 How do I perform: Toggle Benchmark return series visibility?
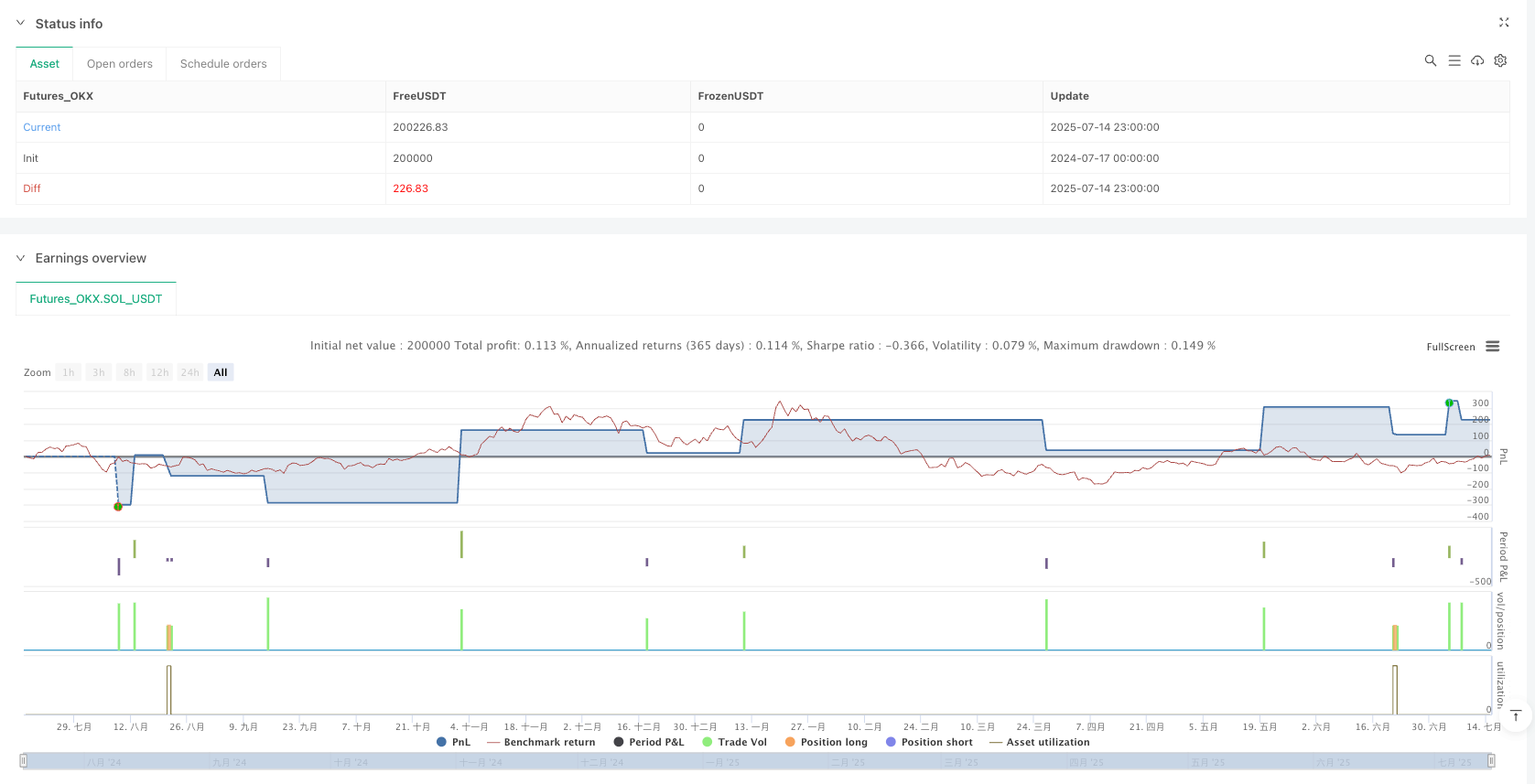(541, 743)
